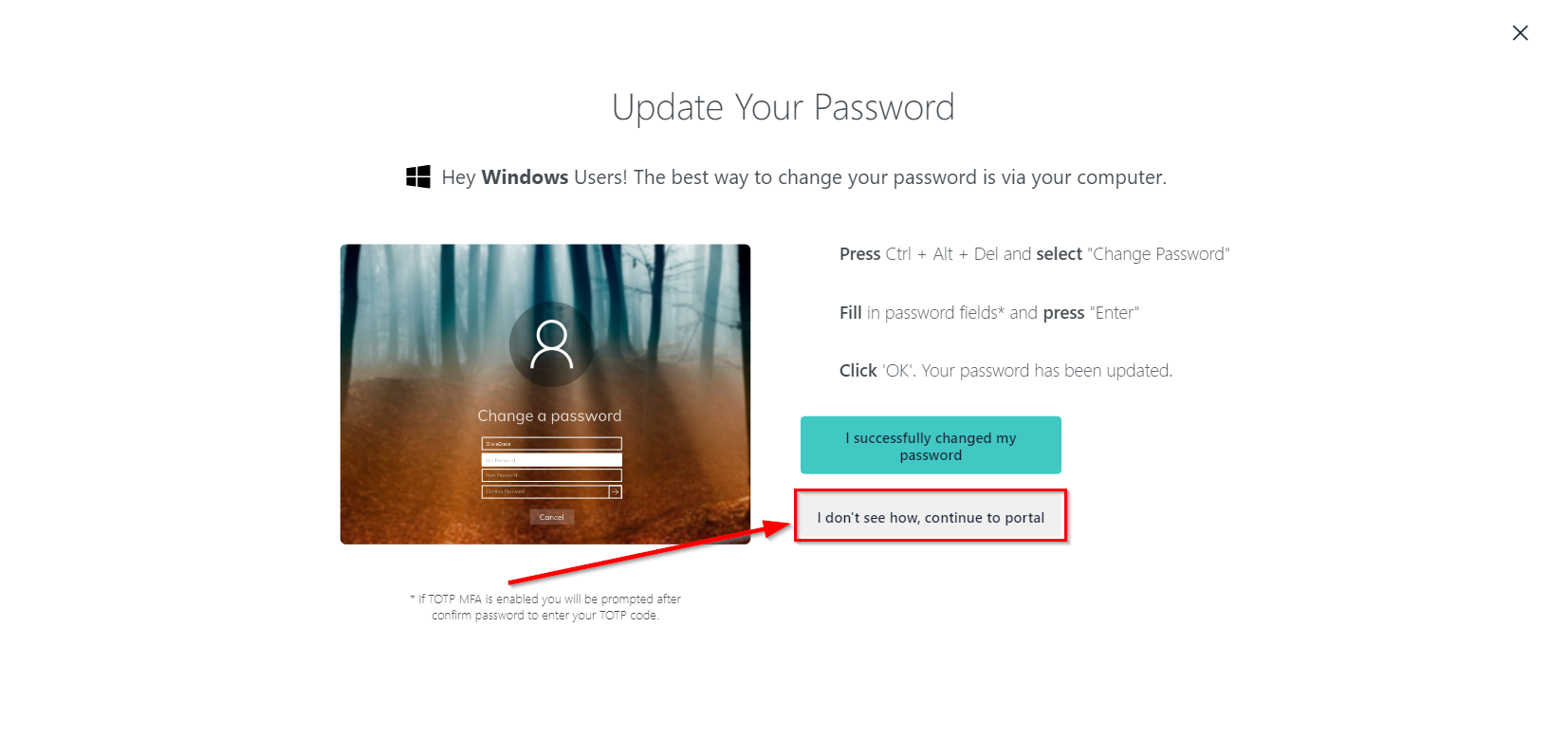The height and width of the screenshot is (738, 1568).
Task: Click the Old Password field
Action: [551, 459]
